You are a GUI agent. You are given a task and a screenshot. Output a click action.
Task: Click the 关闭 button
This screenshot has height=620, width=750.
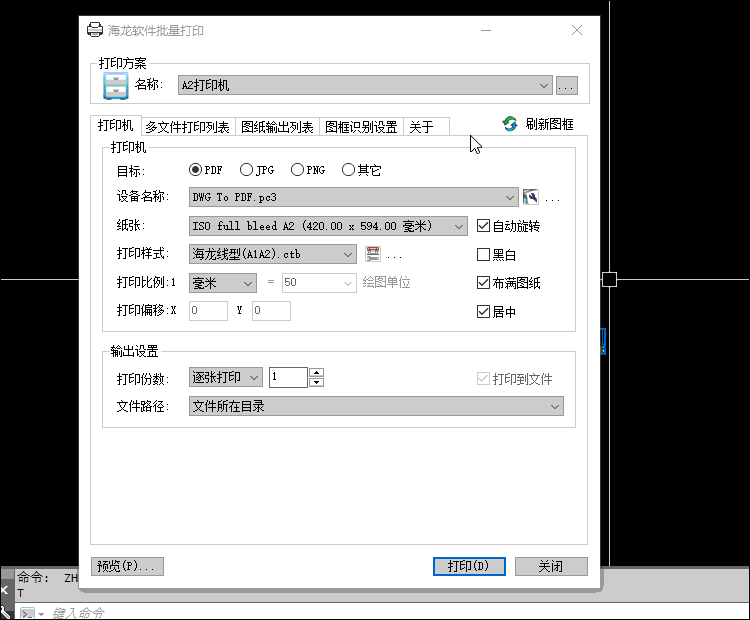551,566
